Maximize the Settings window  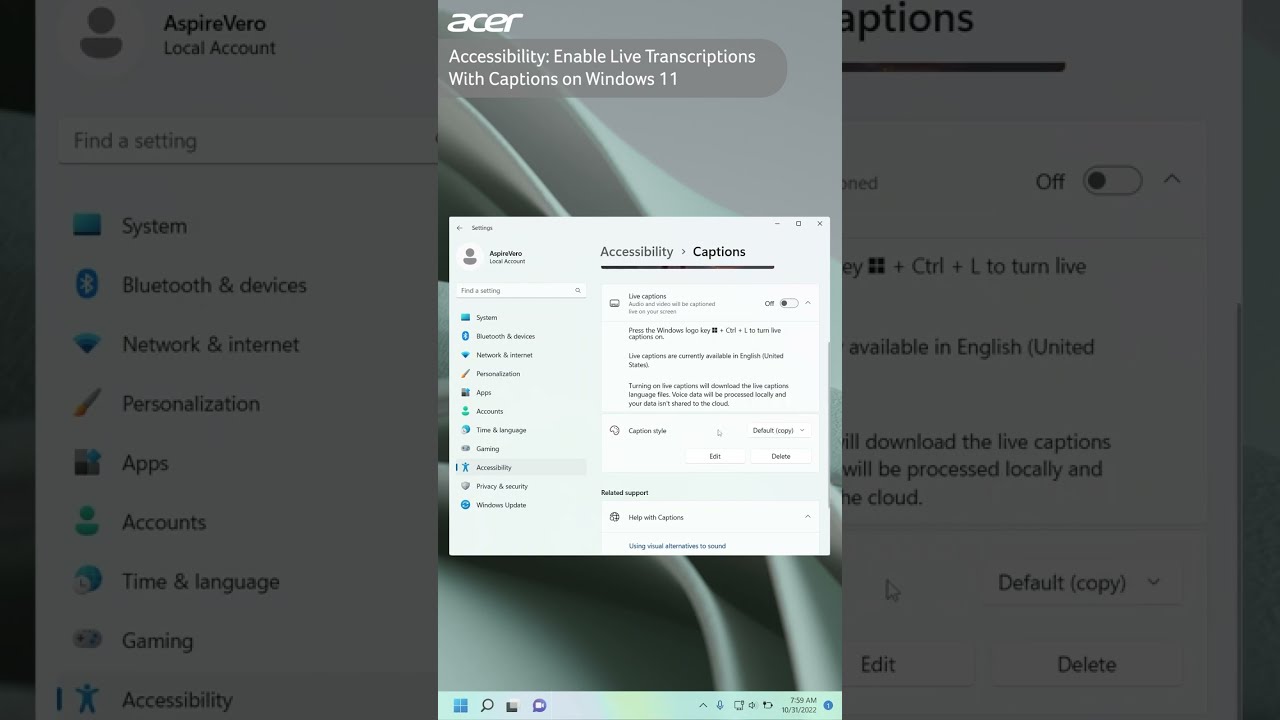[x=798, y=224]
